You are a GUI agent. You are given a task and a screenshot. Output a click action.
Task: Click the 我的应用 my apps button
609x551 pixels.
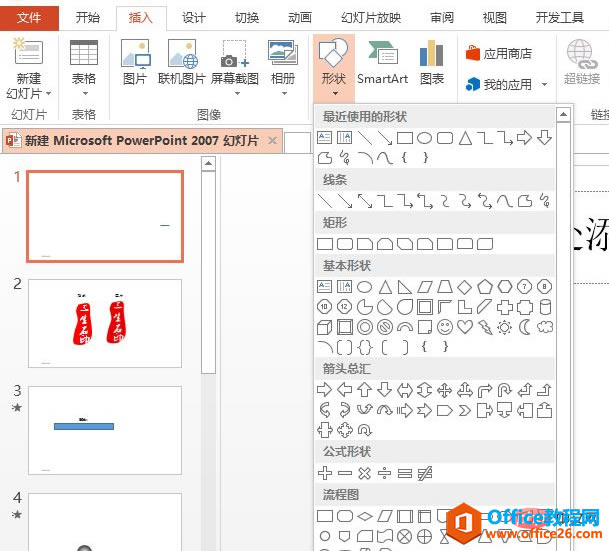pyautogui.click(x=499, y=84)
